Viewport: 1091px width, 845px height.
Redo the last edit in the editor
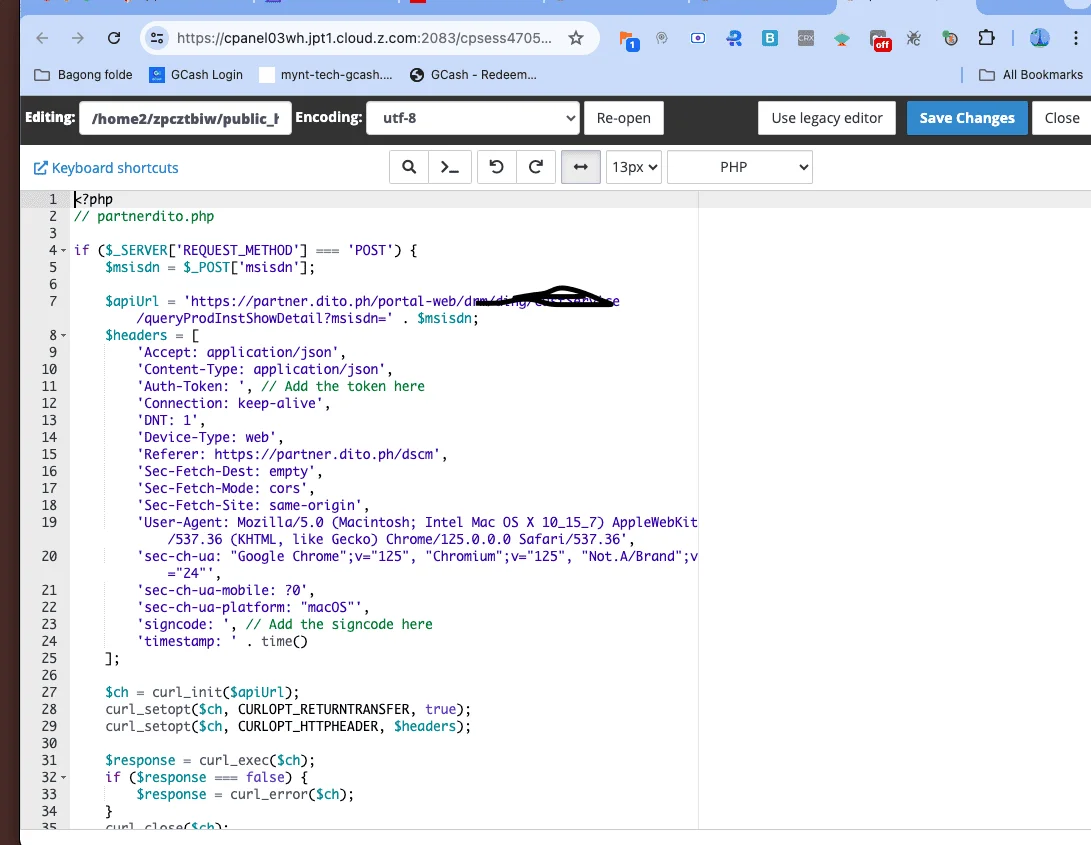pos(536,167)
